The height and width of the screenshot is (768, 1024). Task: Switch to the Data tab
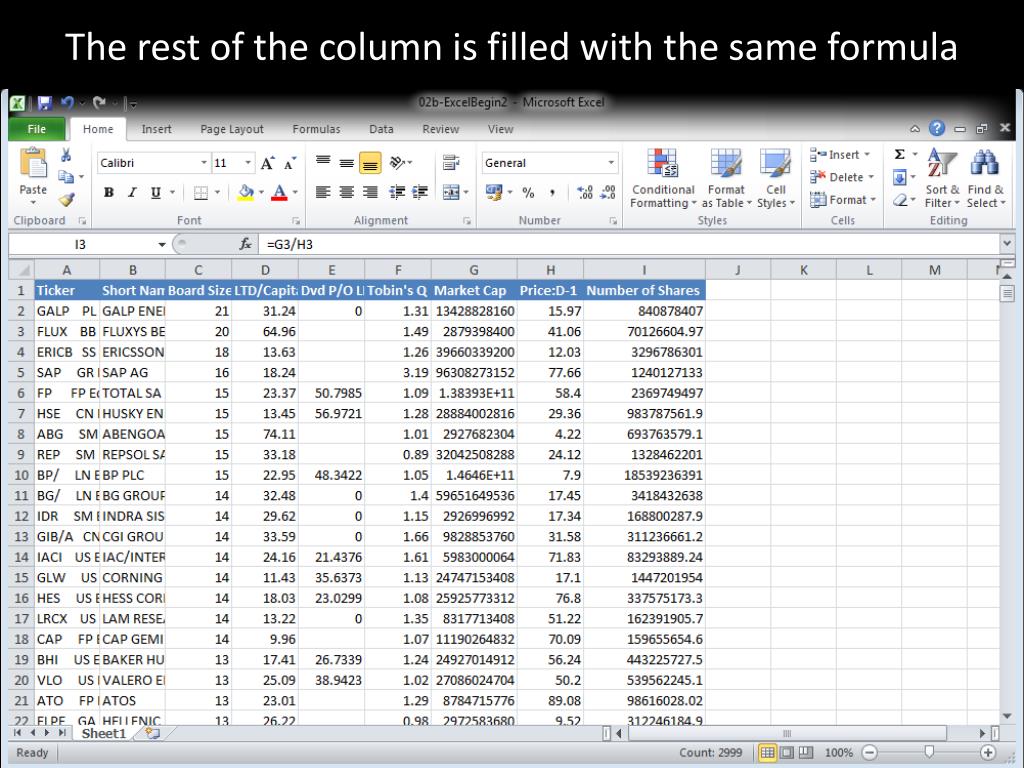coord(381,129)
